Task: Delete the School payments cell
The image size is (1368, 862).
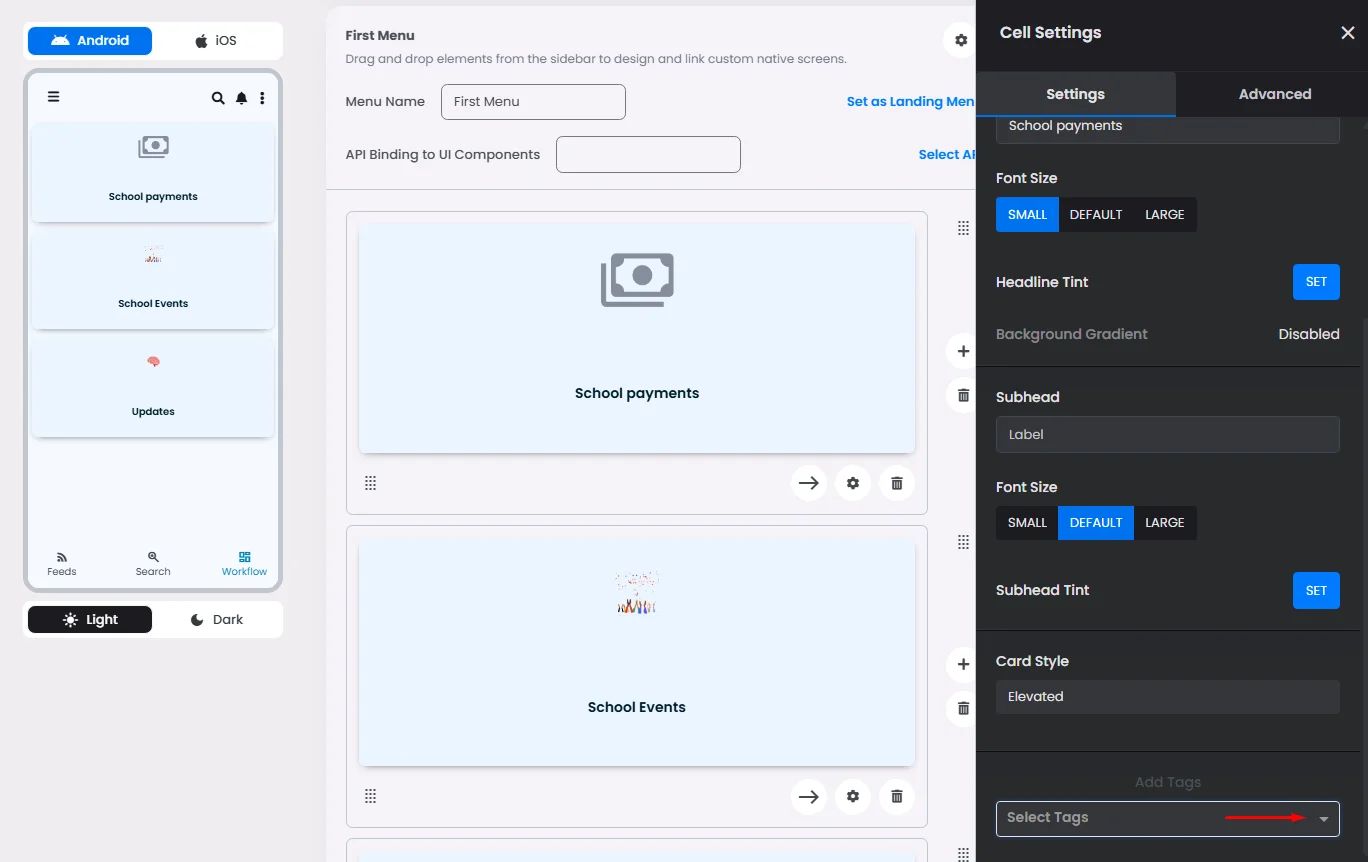Action: (897, 483)
